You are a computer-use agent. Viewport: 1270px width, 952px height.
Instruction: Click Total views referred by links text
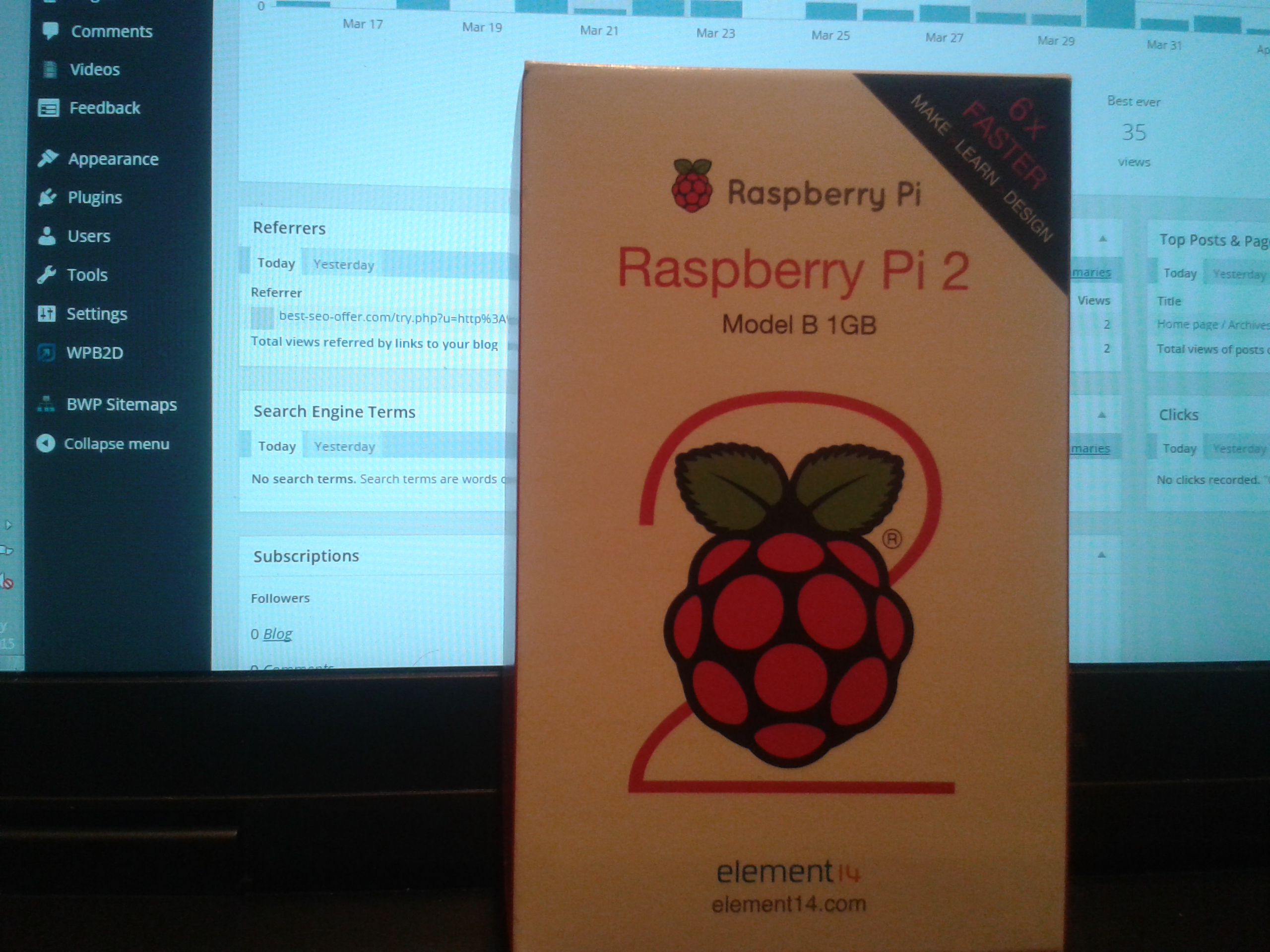(375, 343)
